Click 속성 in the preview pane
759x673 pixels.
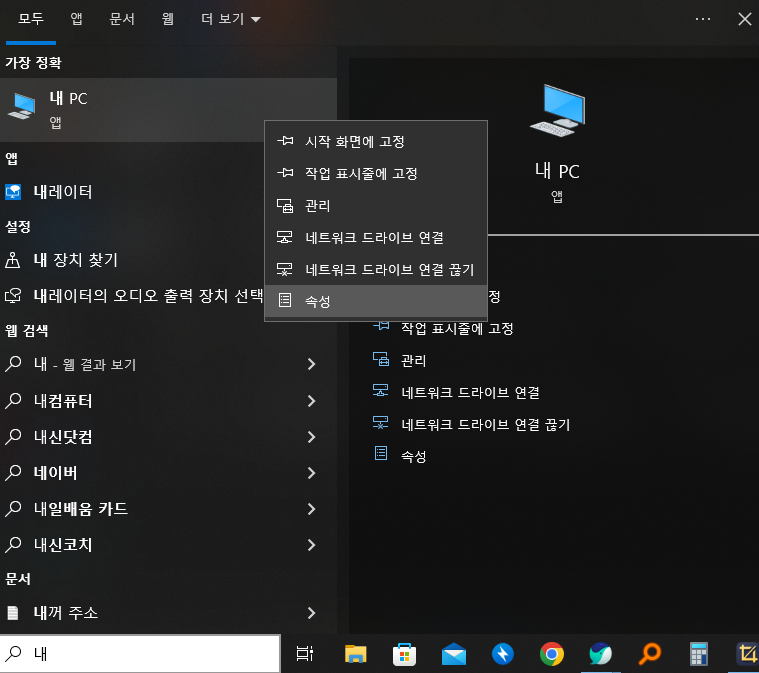pos(413,456)
